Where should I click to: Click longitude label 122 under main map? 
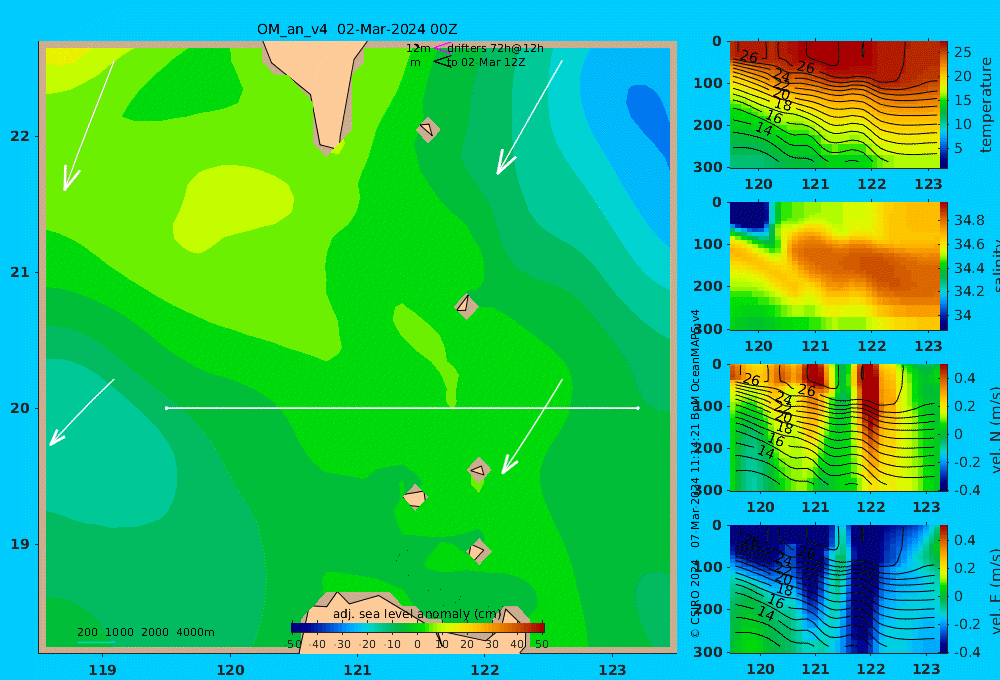point(485,670)
